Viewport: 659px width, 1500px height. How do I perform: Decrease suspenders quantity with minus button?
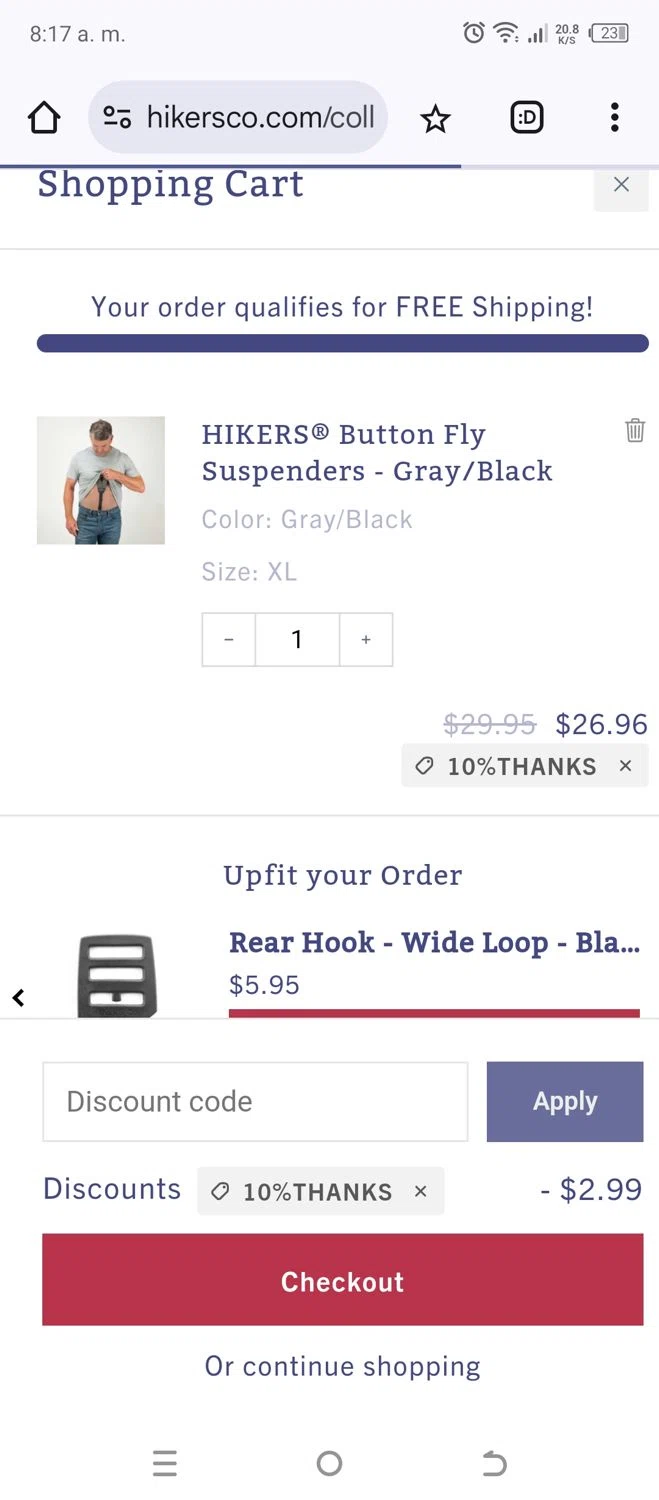229,639
